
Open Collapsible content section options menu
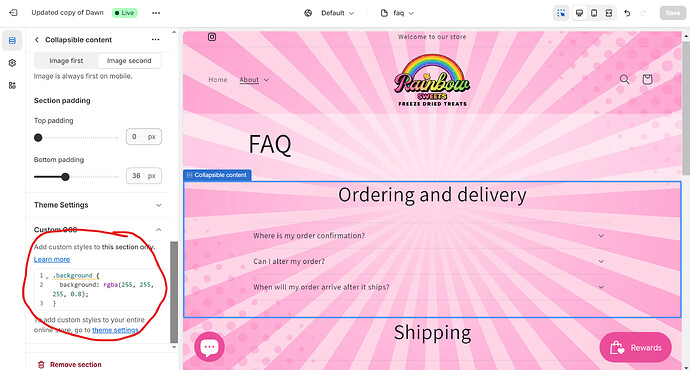155,40
